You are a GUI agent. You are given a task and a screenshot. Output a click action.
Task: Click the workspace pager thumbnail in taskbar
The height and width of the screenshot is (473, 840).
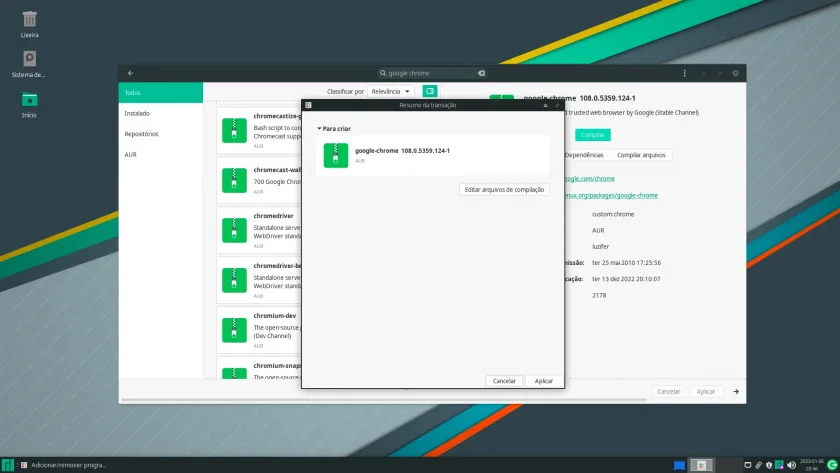point(701,465)
